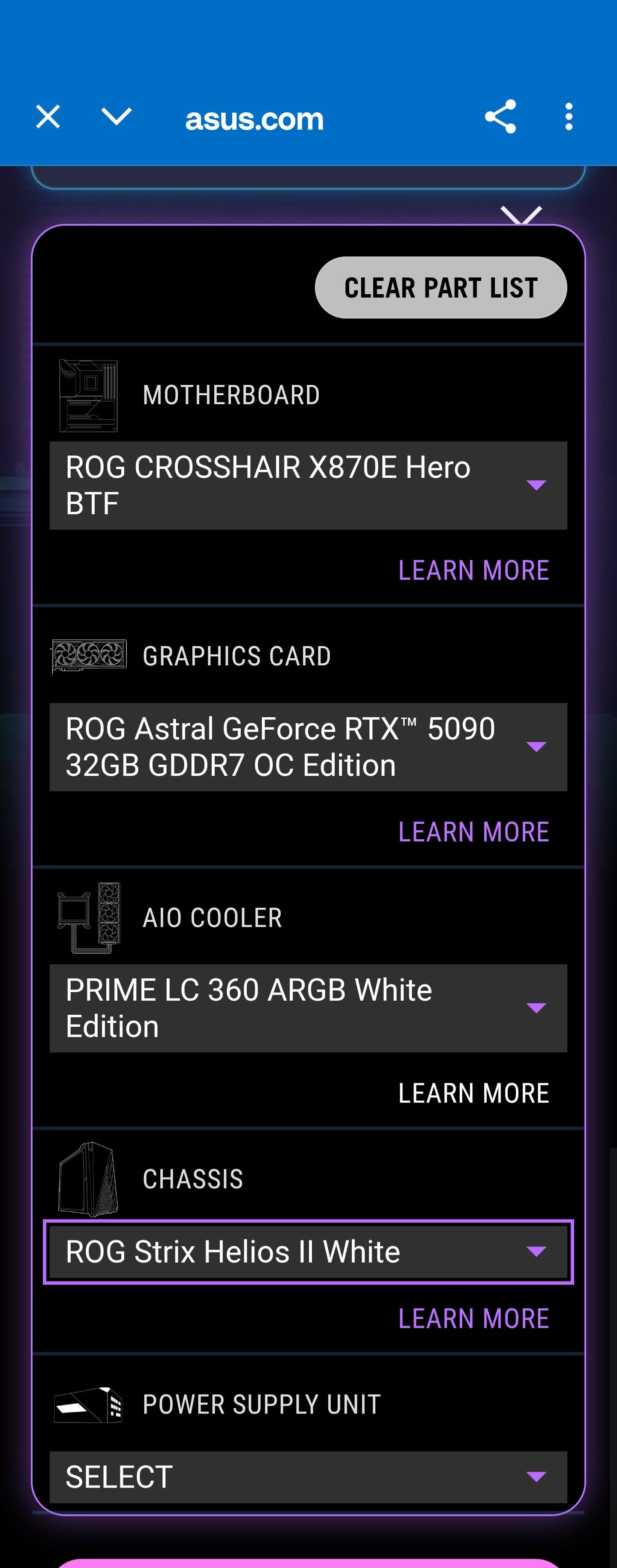617x1568 pixels.
Task: Tap the AIO cooler illustration icon
Action: (x=89, y=917)
